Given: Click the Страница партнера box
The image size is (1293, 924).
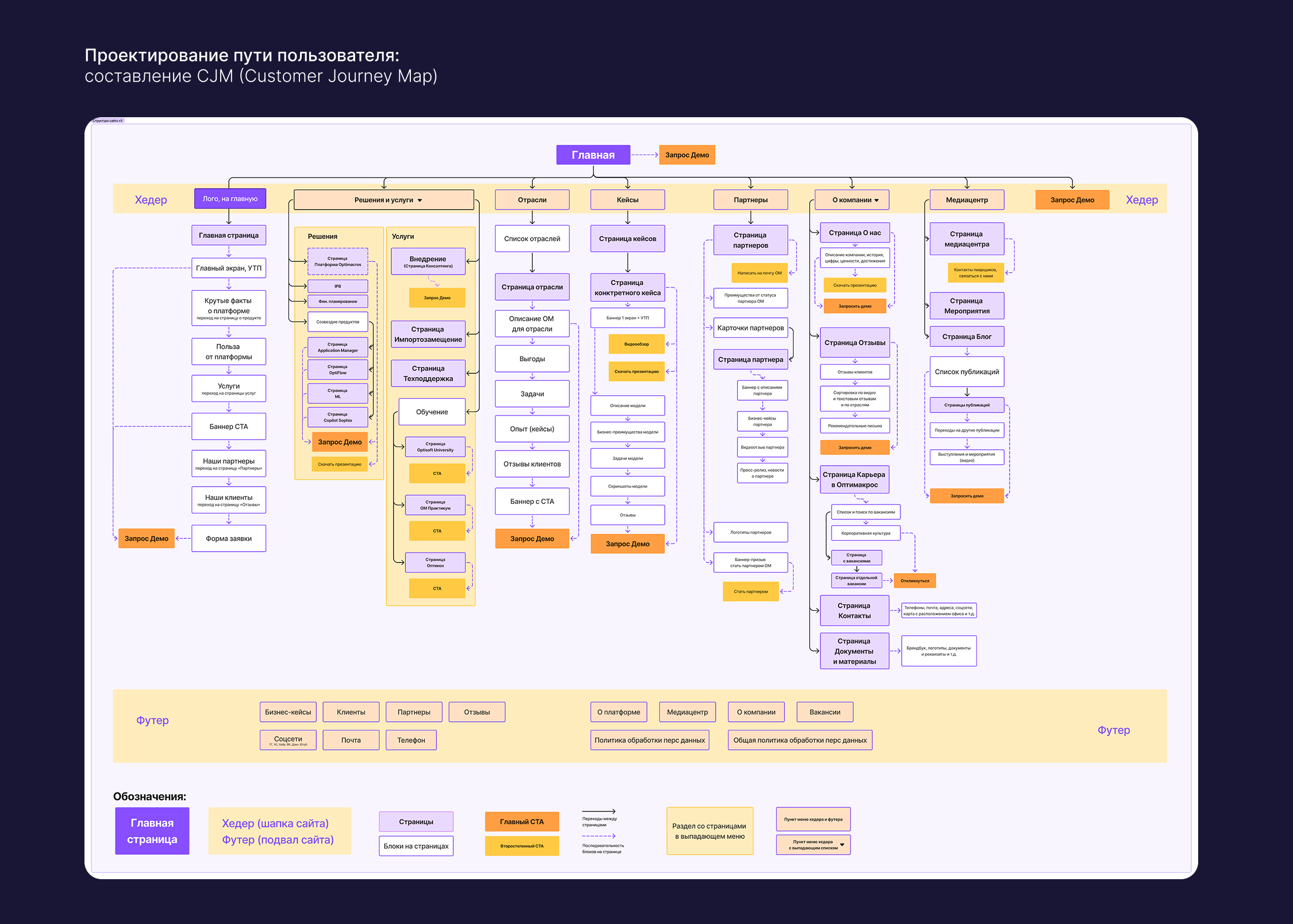Looking at the screenshot, I should coord(751,359).
